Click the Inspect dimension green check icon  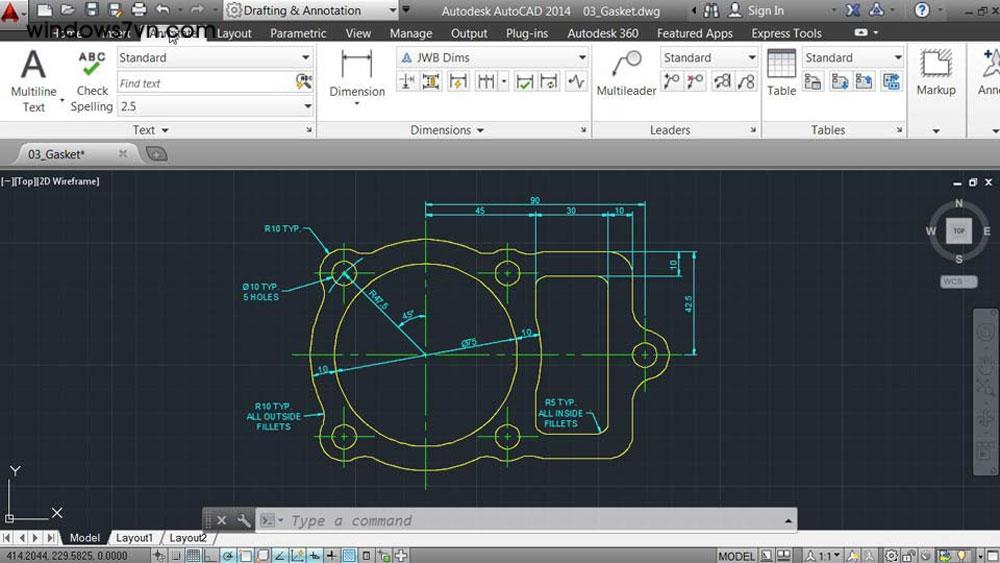click(x=524, y=82)
